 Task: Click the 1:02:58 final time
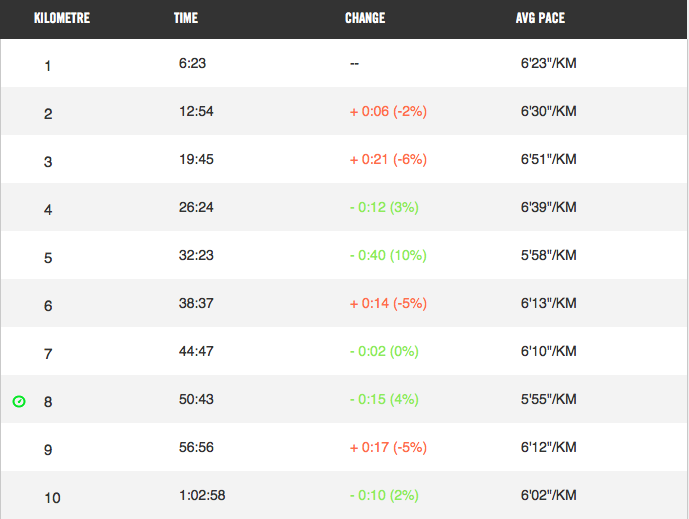202,496
